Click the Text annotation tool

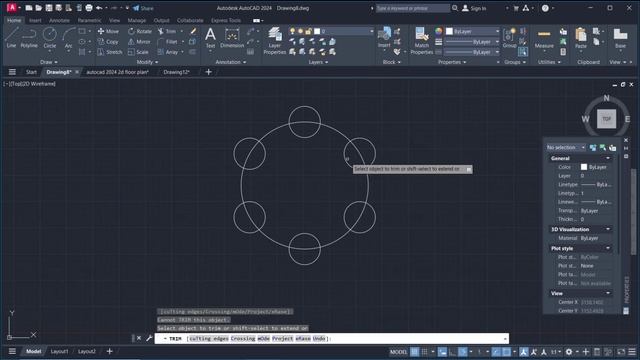point(210,38)
